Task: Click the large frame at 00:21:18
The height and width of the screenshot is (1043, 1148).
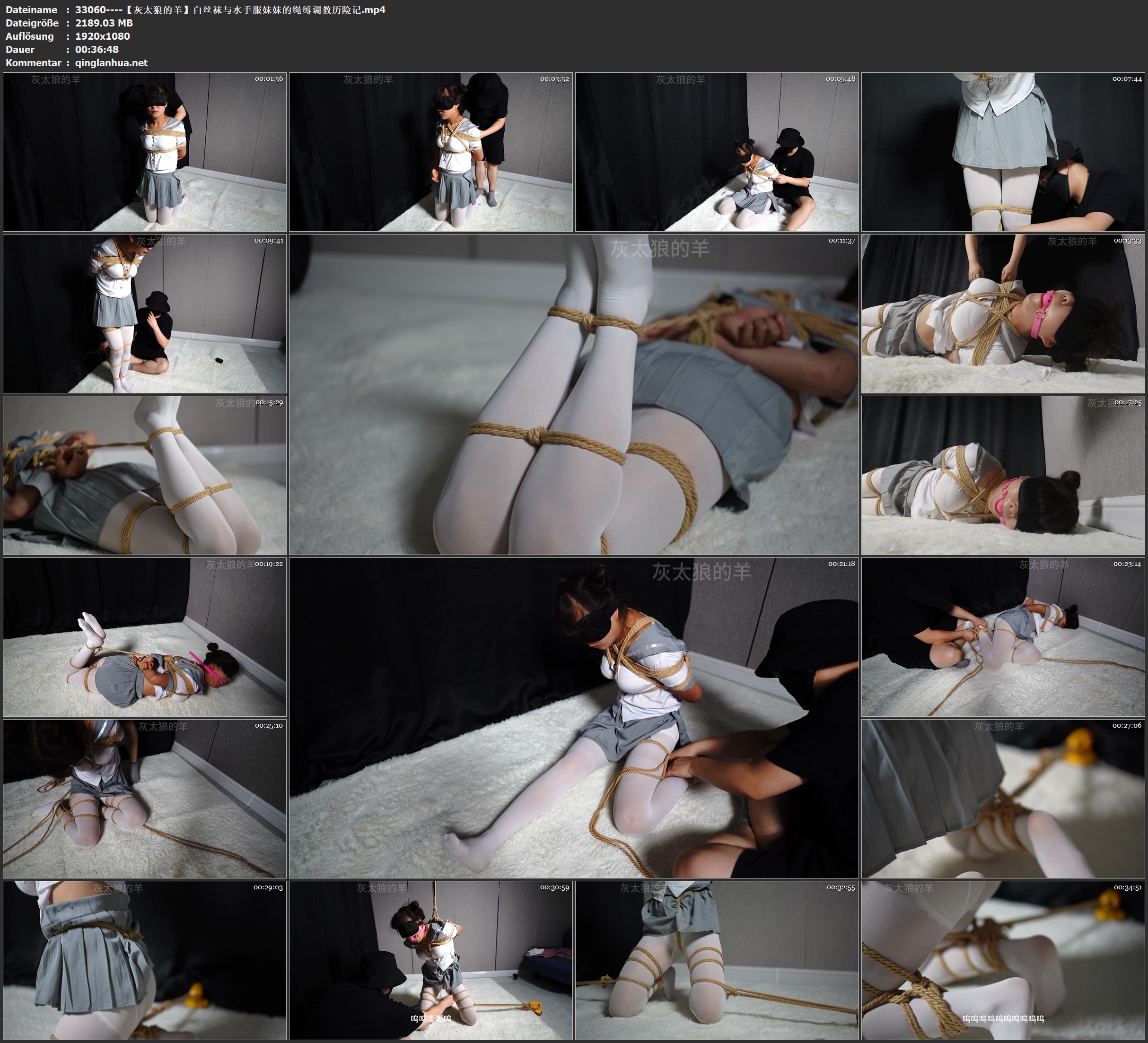Action: tap(574, 718)
